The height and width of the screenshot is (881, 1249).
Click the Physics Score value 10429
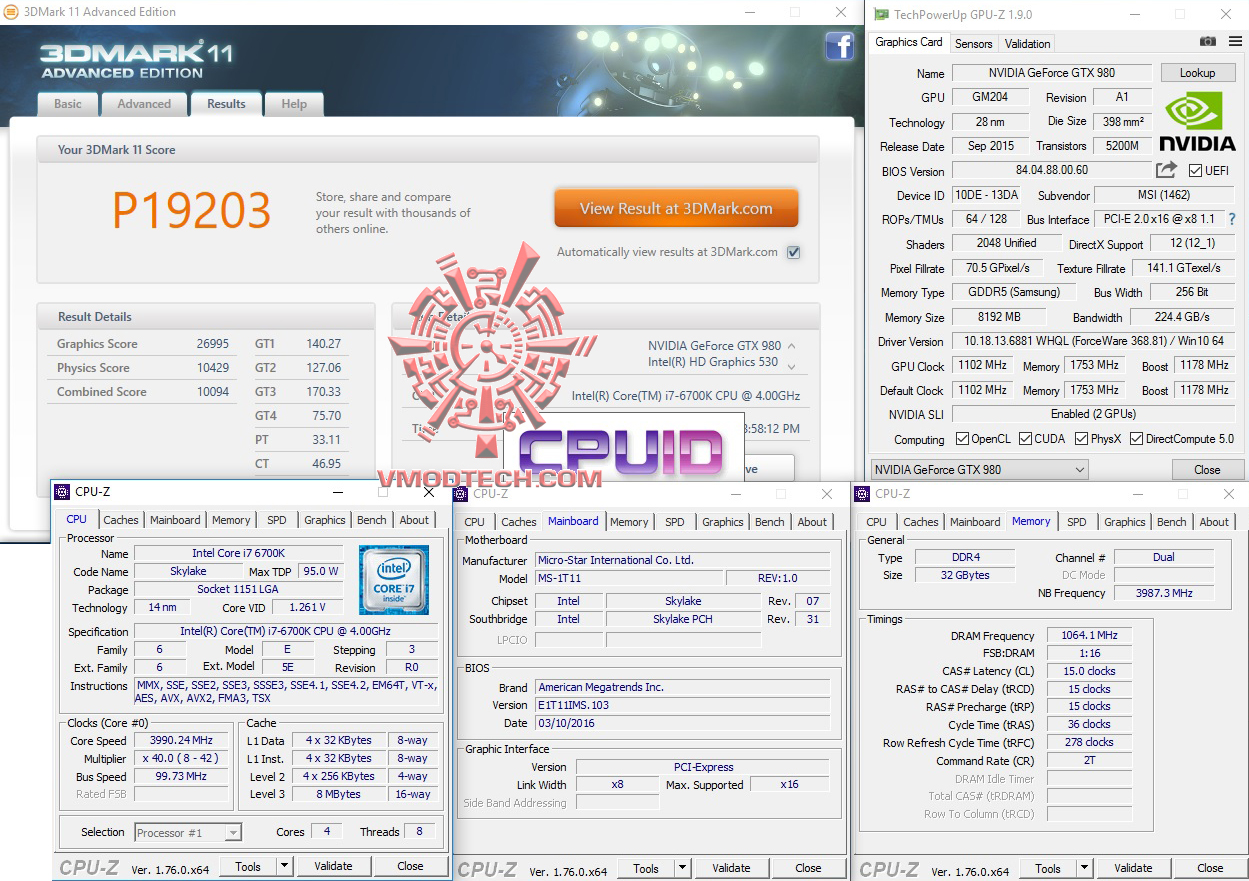213,368
